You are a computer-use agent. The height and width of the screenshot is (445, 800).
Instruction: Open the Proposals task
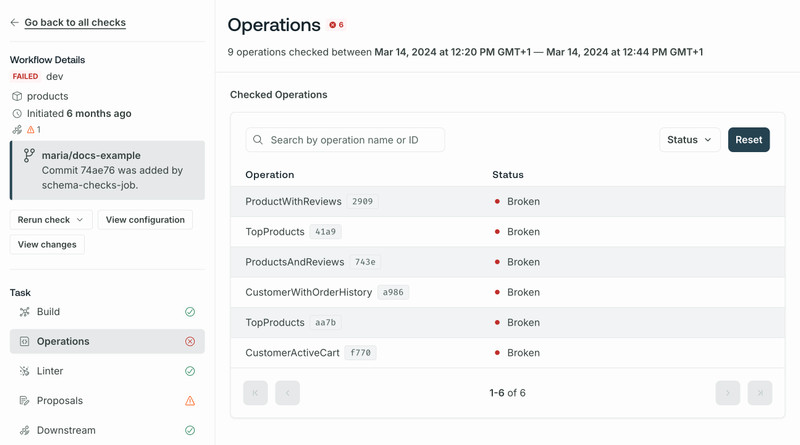(x=107, y=401)
